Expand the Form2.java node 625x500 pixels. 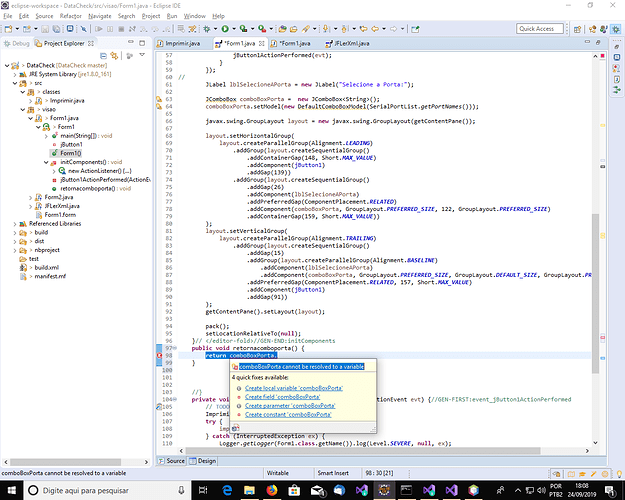[31, 197]
